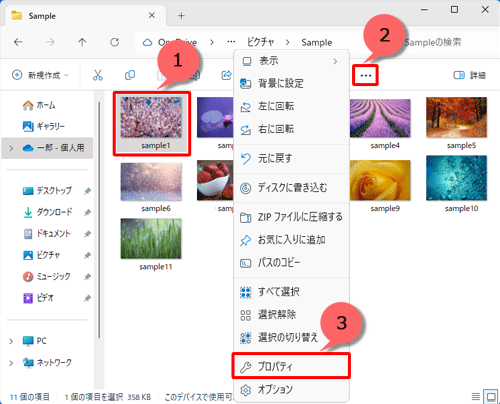The height and width of the screenshot is (404, 500).
Task: Choose 元に戻す from the menu
Action: 291,159
